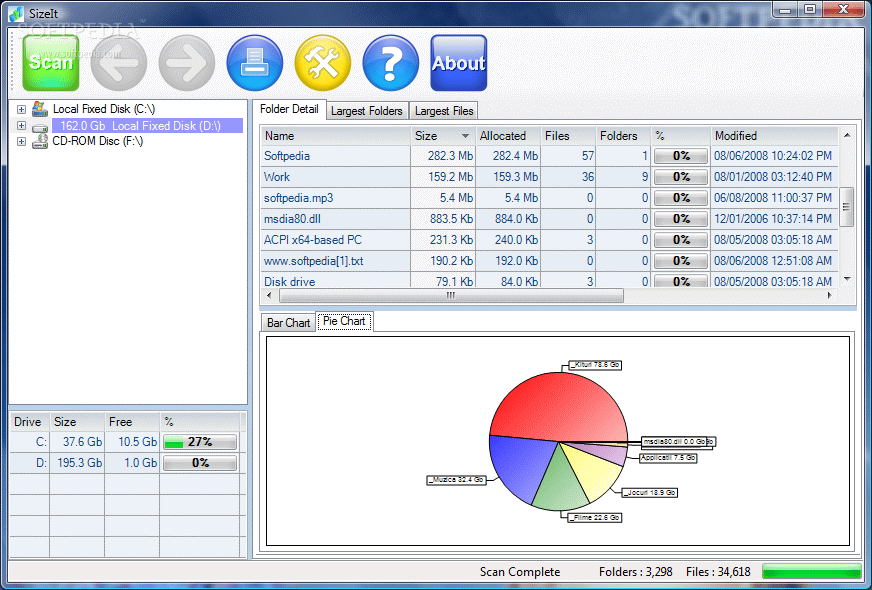Click the _Kituri 78.8 Gb chart label

[595, 365]
